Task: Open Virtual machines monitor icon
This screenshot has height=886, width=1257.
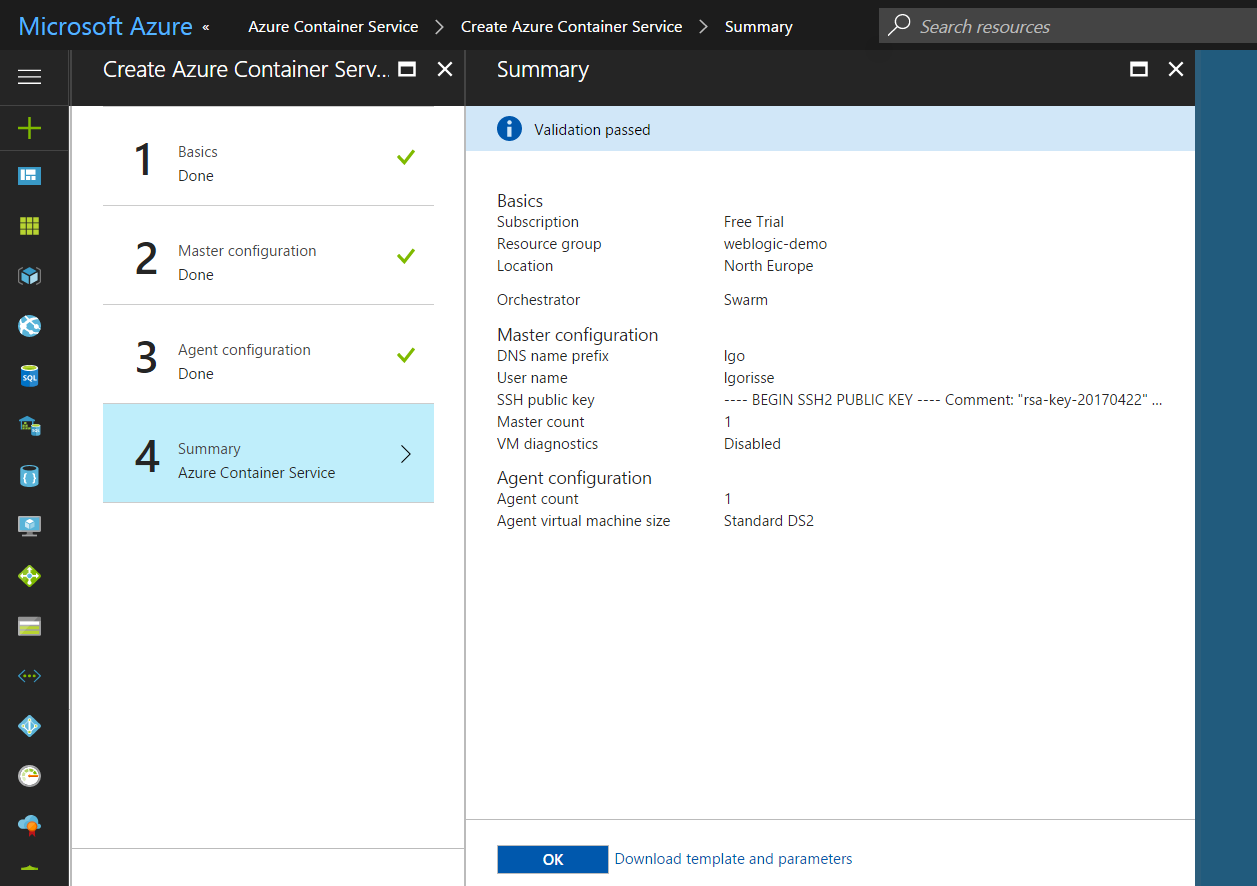Action: (30, 526)
